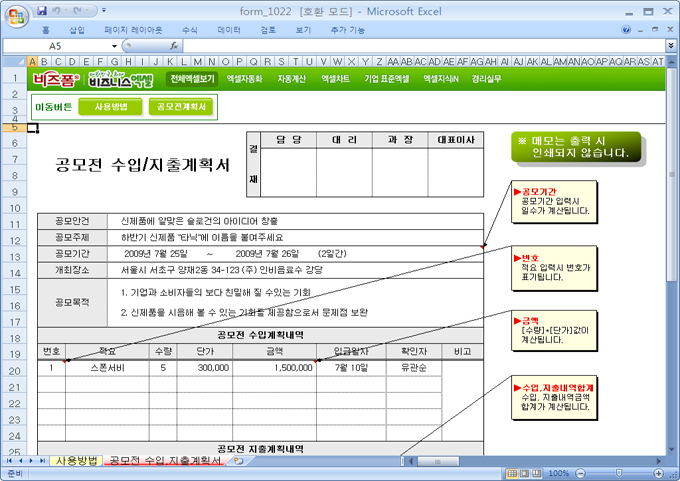The height and width of the screenshot is (481, 680).
Task: Open Excel help question mark icon
Action: tap(628, 30)
